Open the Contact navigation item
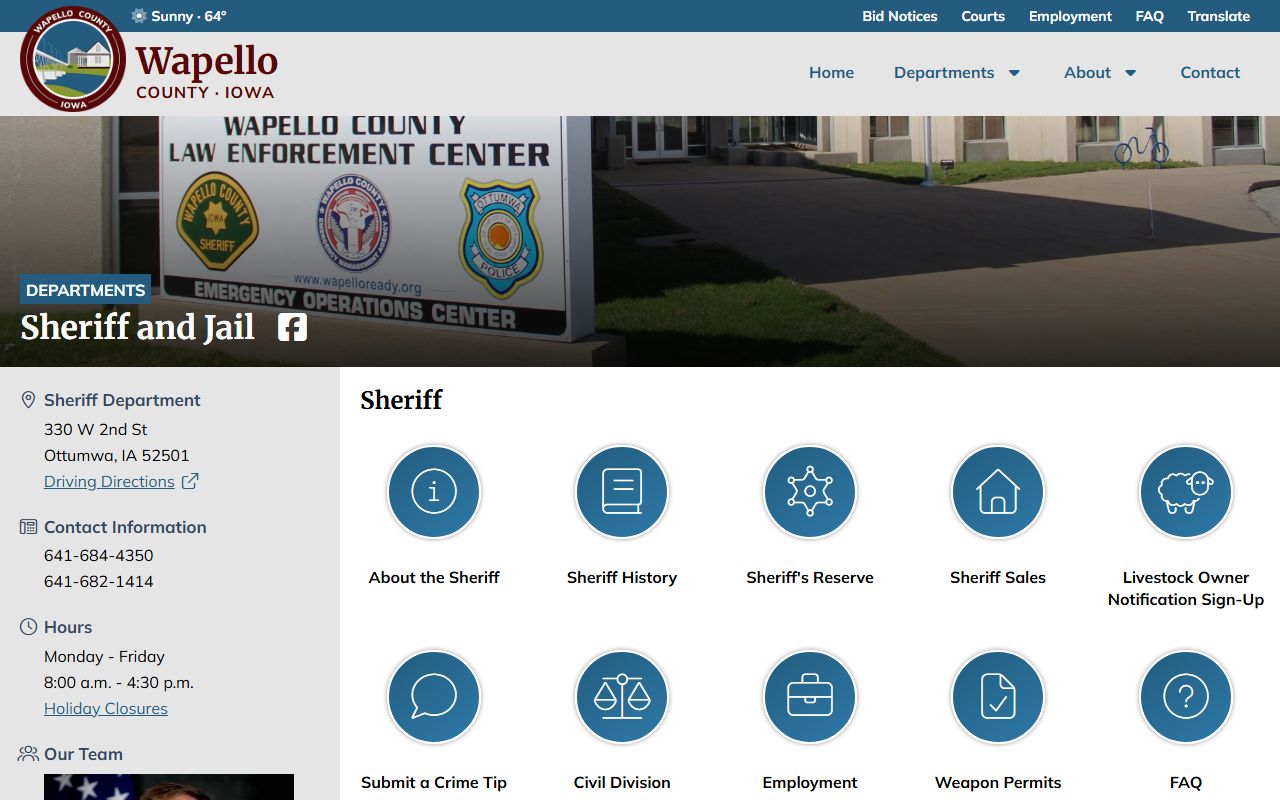 [1210, 72]
